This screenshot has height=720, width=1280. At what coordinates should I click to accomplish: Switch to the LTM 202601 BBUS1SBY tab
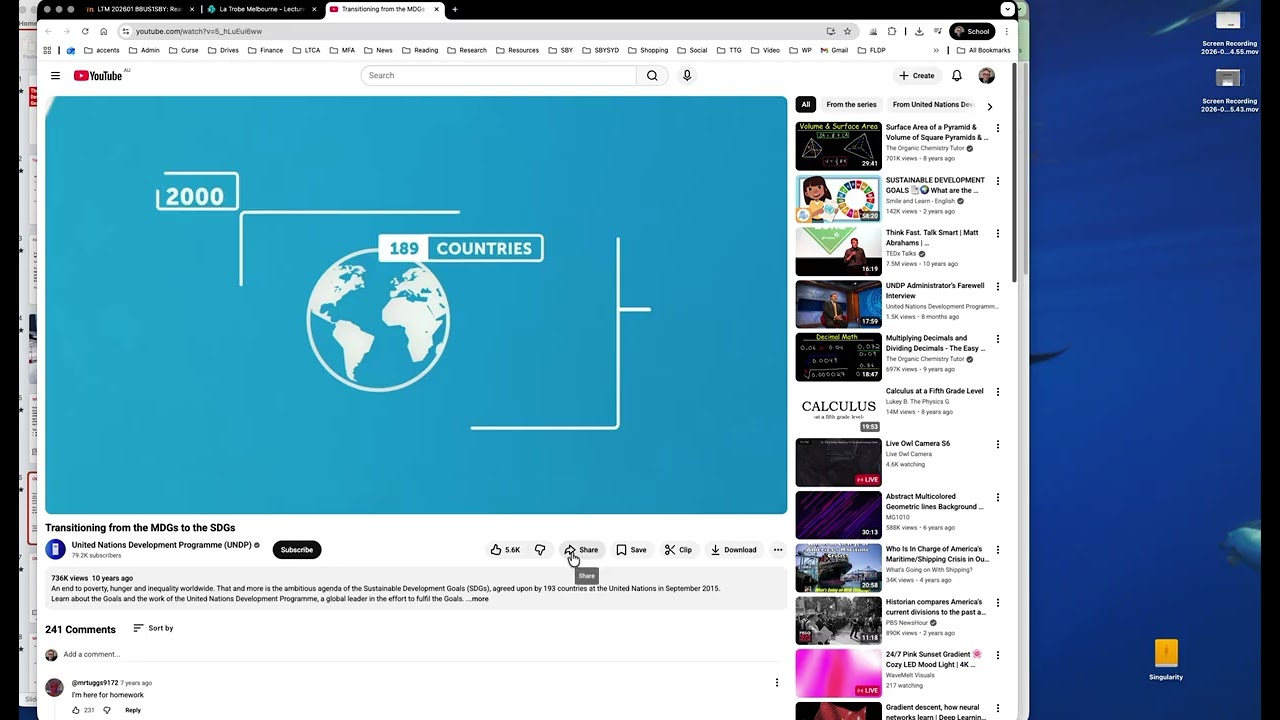click(x=138, y=9)
